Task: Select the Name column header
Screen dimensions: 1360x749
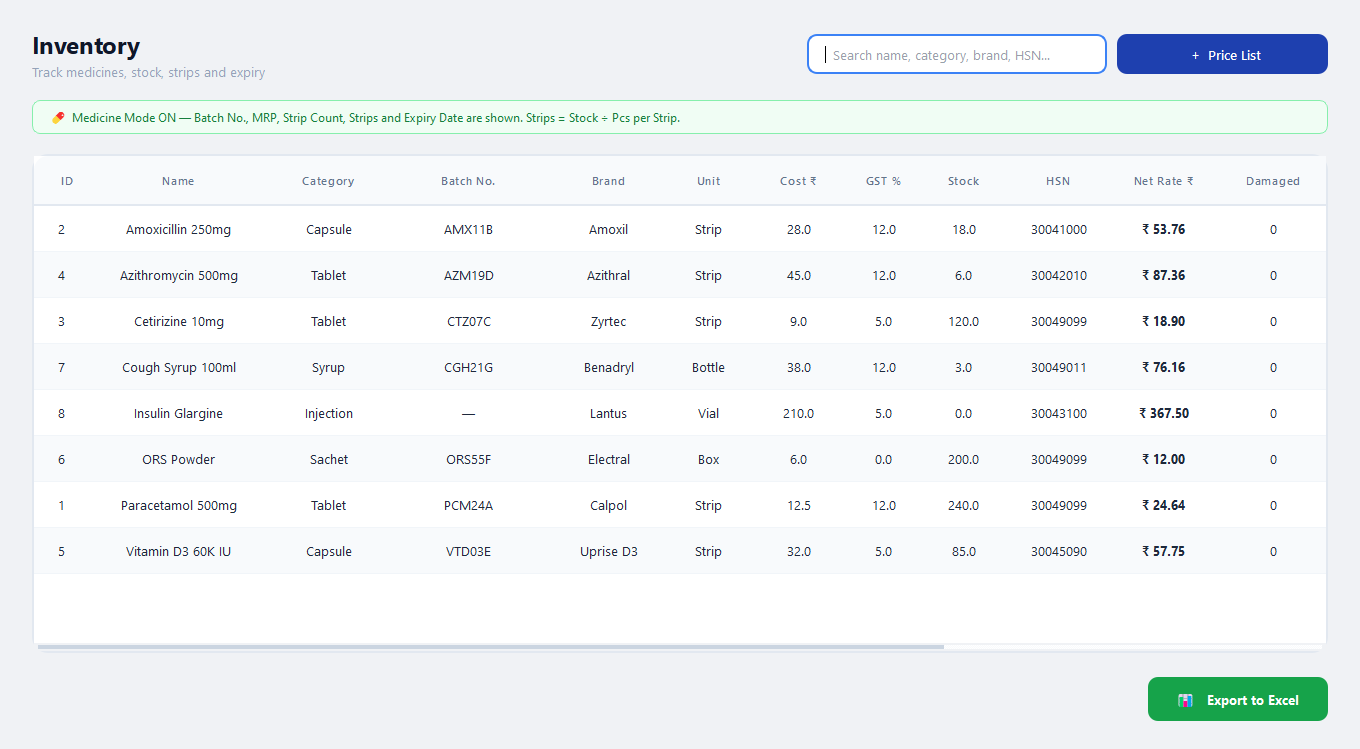Action: coord(178,181)
